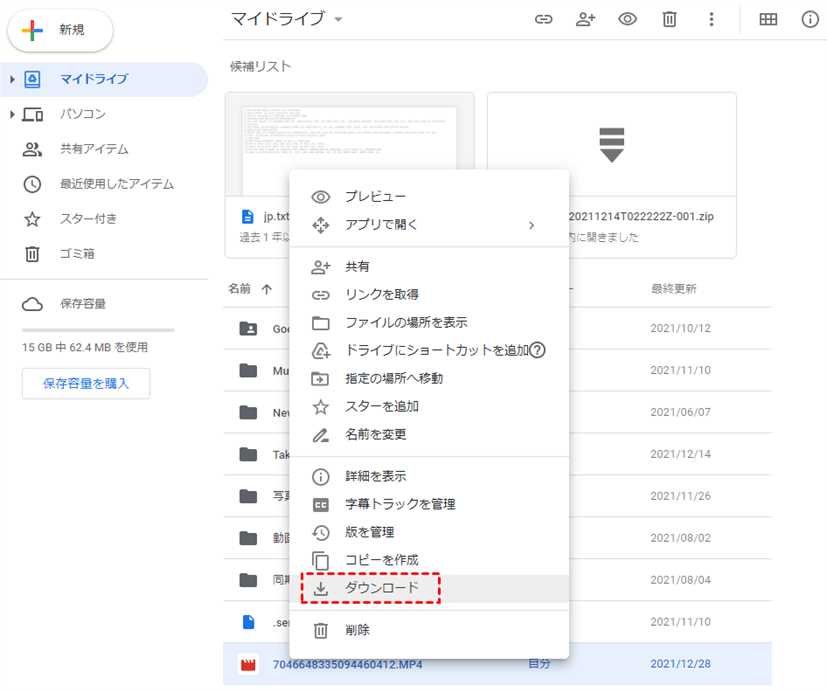Expand the マイドライブ tree in sidebar
Screen dimensions: 827x692
click(12, 79)
